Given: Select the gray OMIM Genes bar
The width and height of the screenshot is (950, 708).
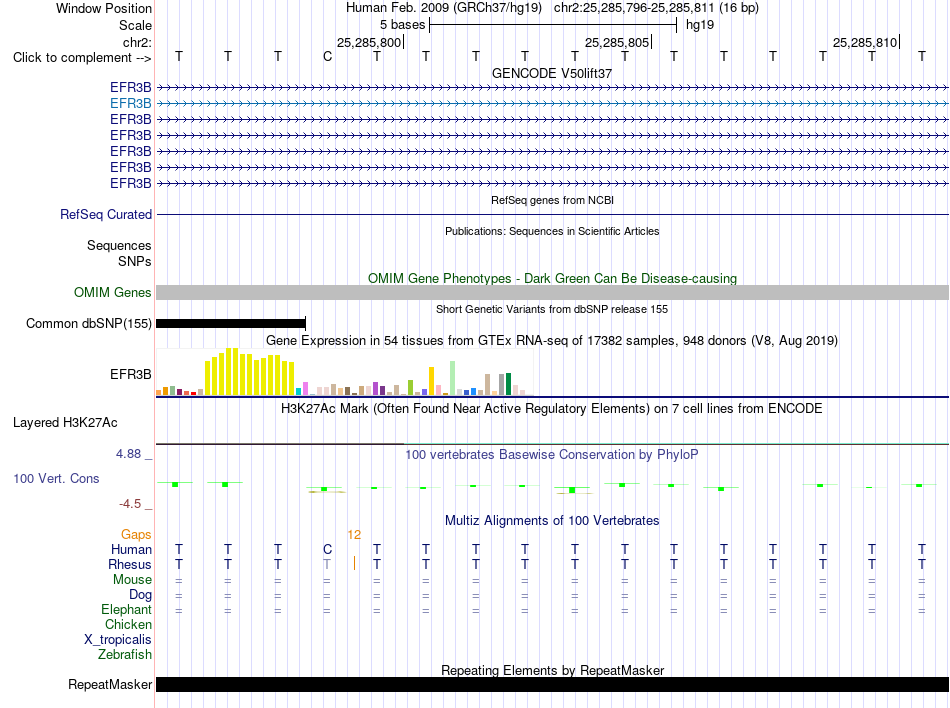Looking at the screenshot, I should [552, 293].
